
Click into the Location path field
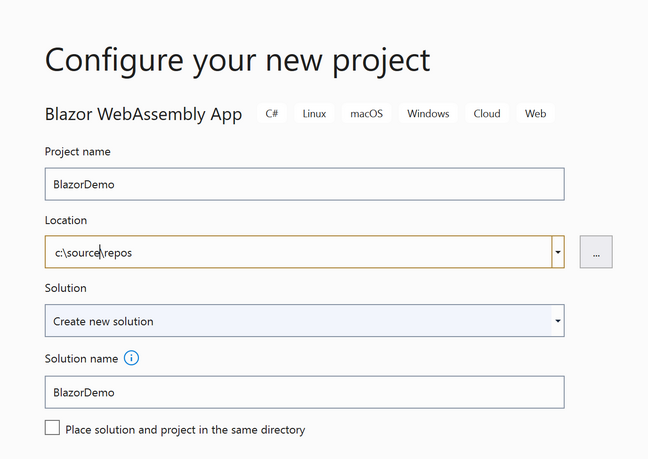298,252
